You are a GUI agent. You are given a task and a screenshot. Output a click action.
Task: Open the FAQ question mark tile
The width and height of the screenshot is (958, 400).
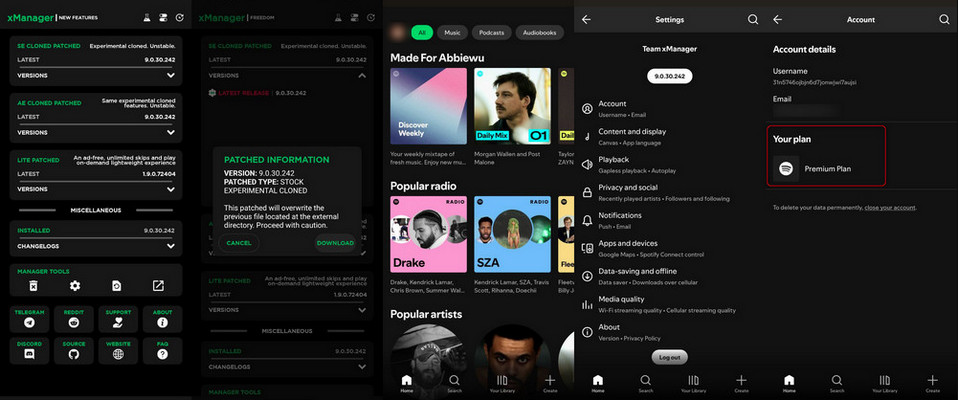[x=162, y=349]
